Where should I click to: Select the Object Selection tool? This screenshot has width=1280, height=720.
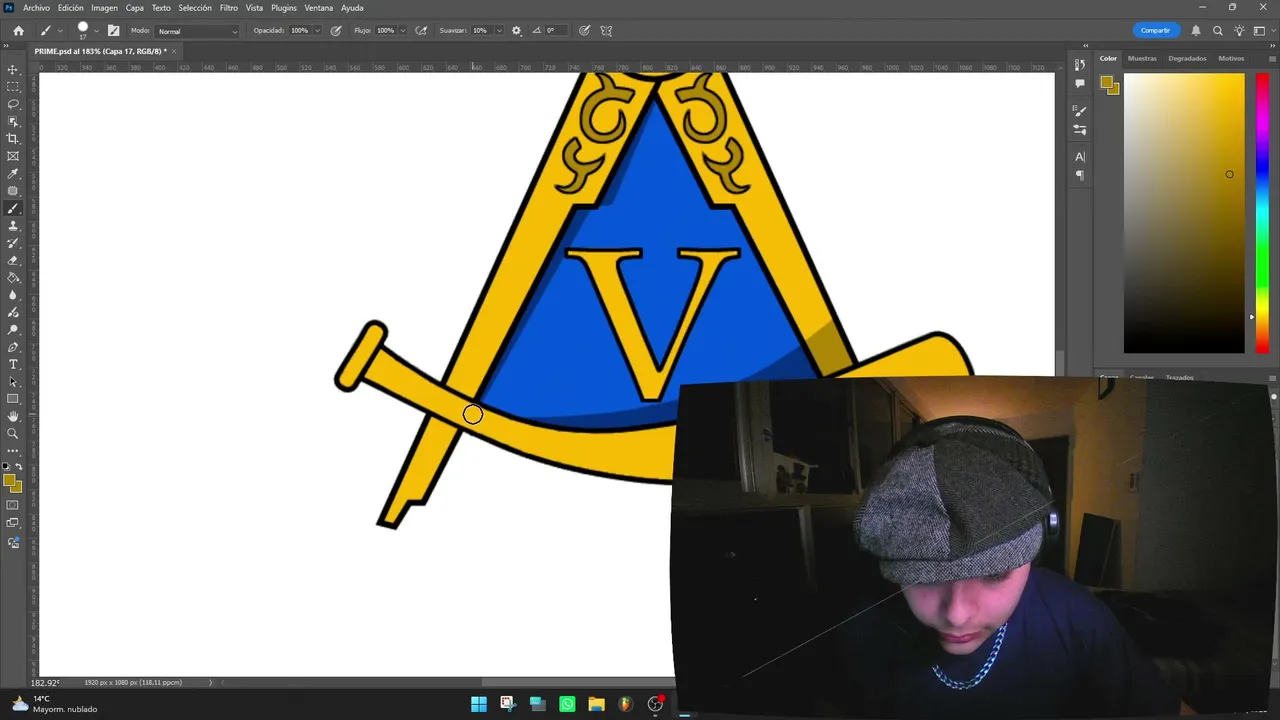13,121
